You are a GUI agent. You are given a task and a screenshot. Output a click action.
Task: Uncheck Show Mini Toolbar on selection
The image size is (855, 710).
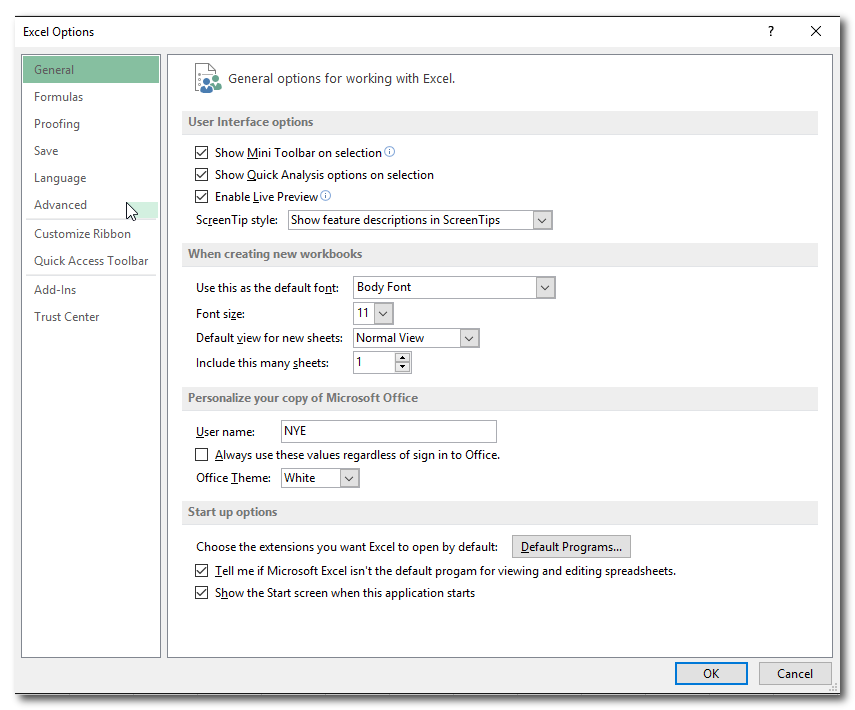pyautogui.click(x=202, y=153)
